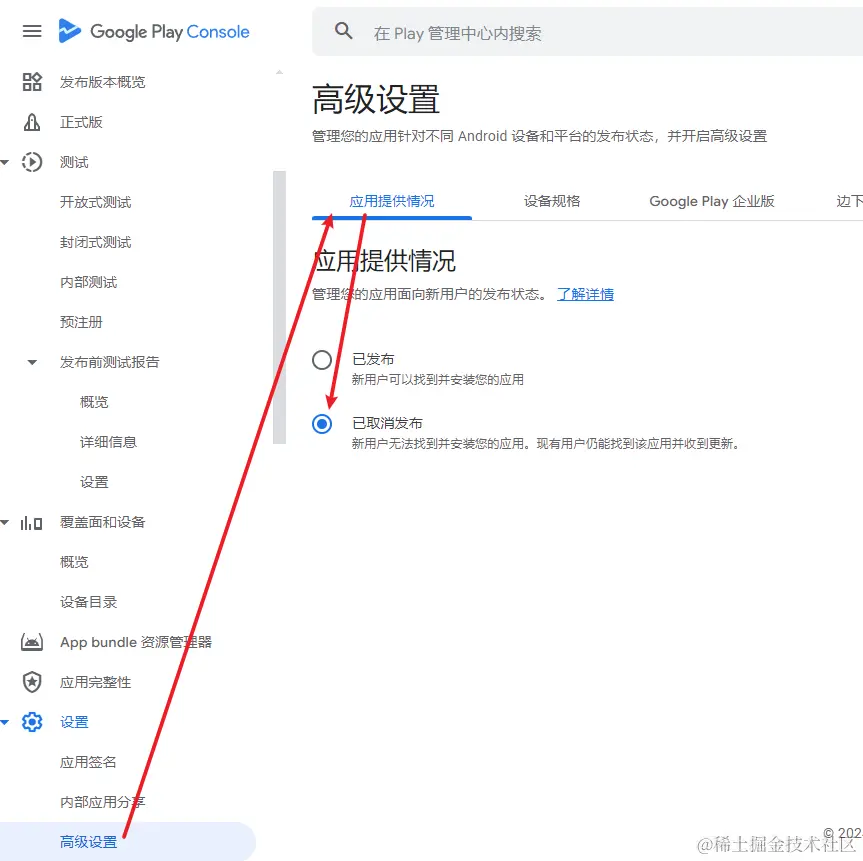863x861 pixels.
Task: Switch to the 应用提供情况 tab
Action: point(392,201)
